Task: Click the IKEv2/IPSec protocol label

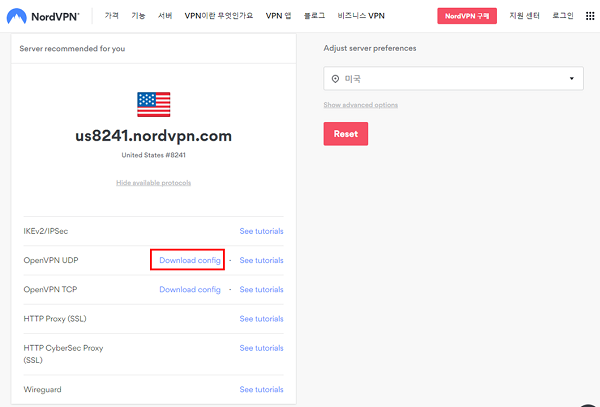Action: (46, 231)
